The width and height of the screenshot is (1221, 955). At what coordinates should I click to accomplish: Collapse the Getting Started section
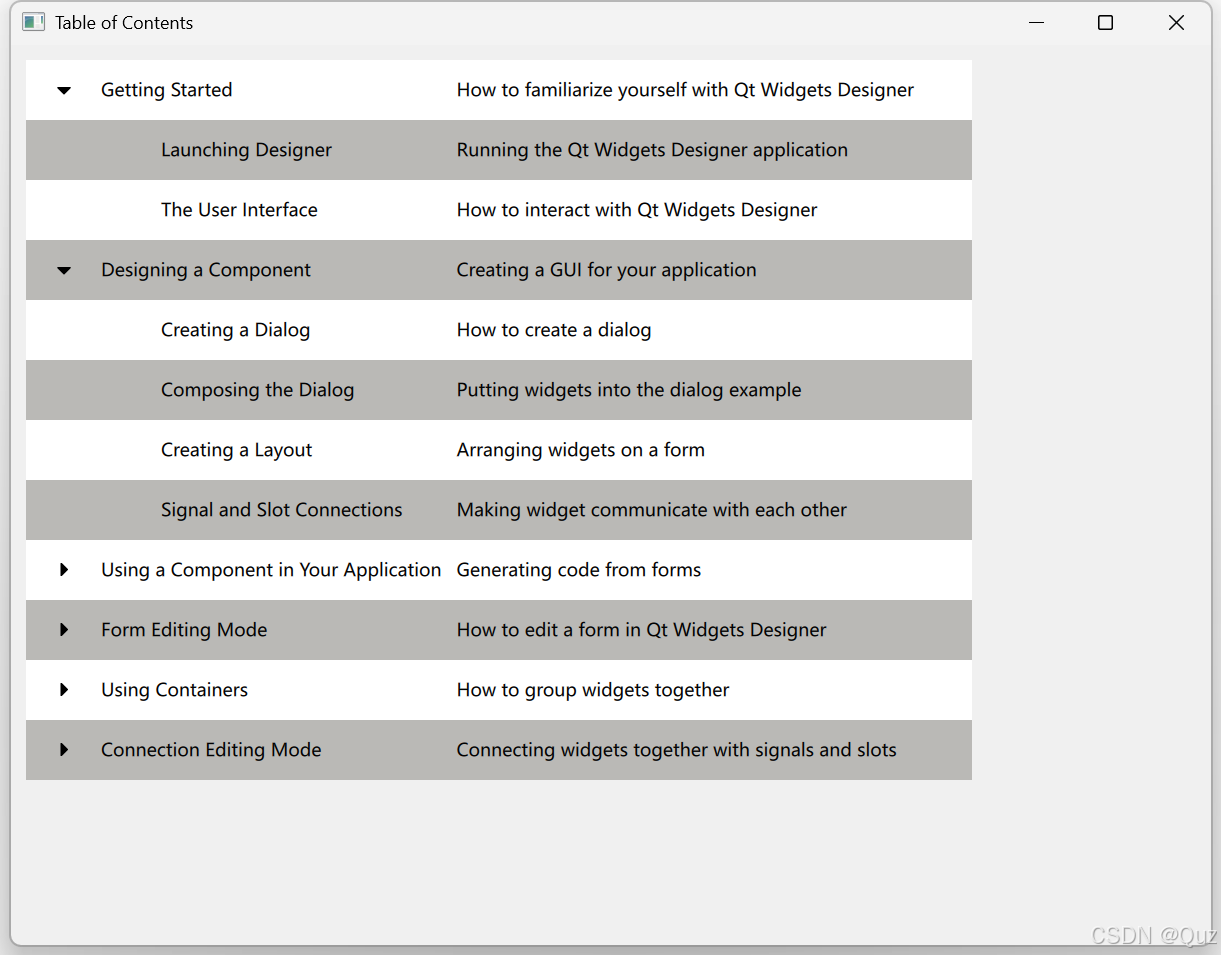pos(63,90)
